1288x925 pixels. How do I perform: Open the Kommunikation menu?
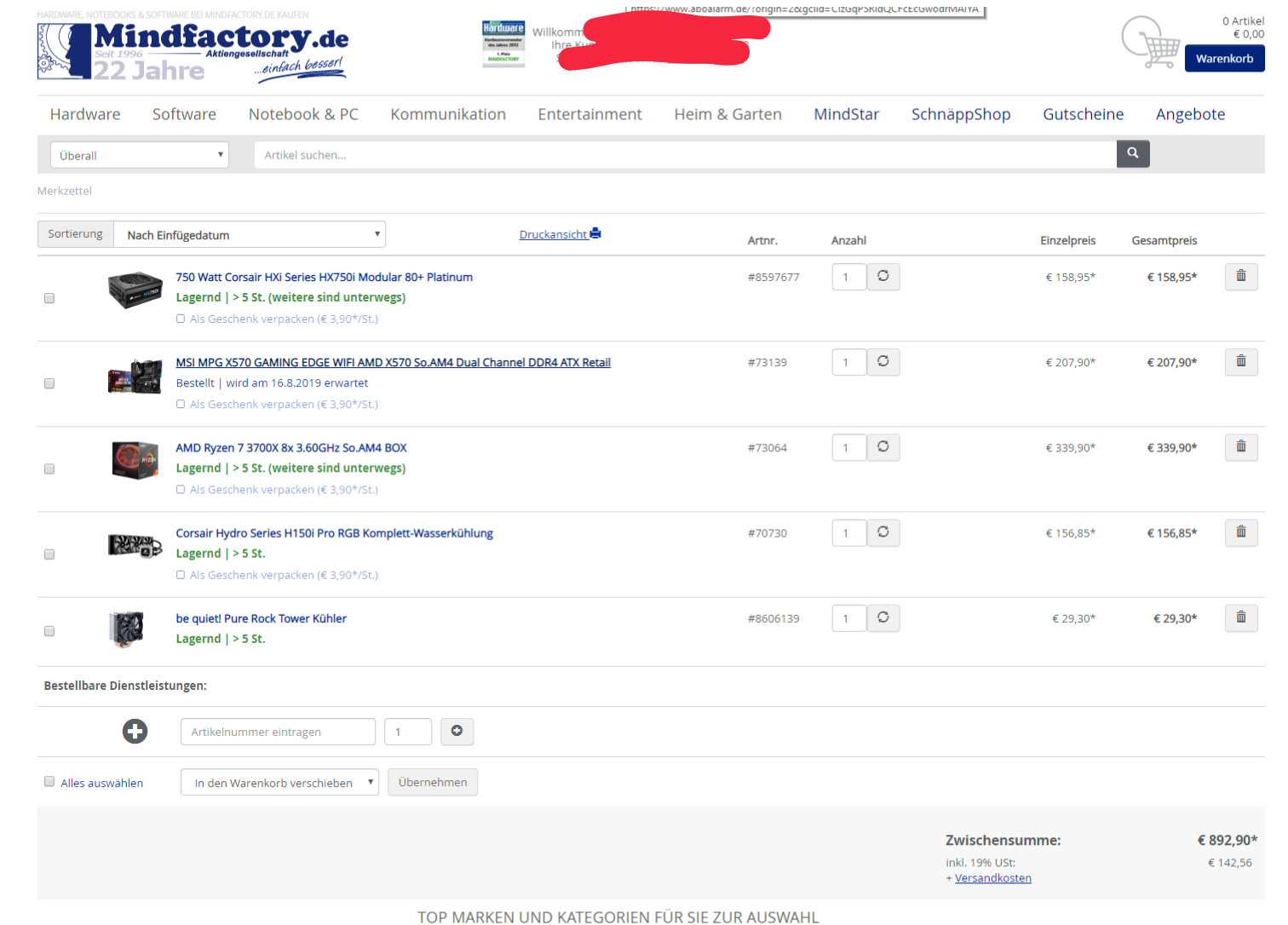448,114
